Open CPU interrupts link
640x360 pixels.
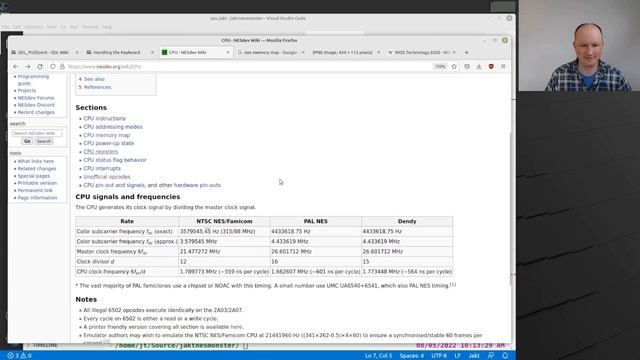click(102, 168)
